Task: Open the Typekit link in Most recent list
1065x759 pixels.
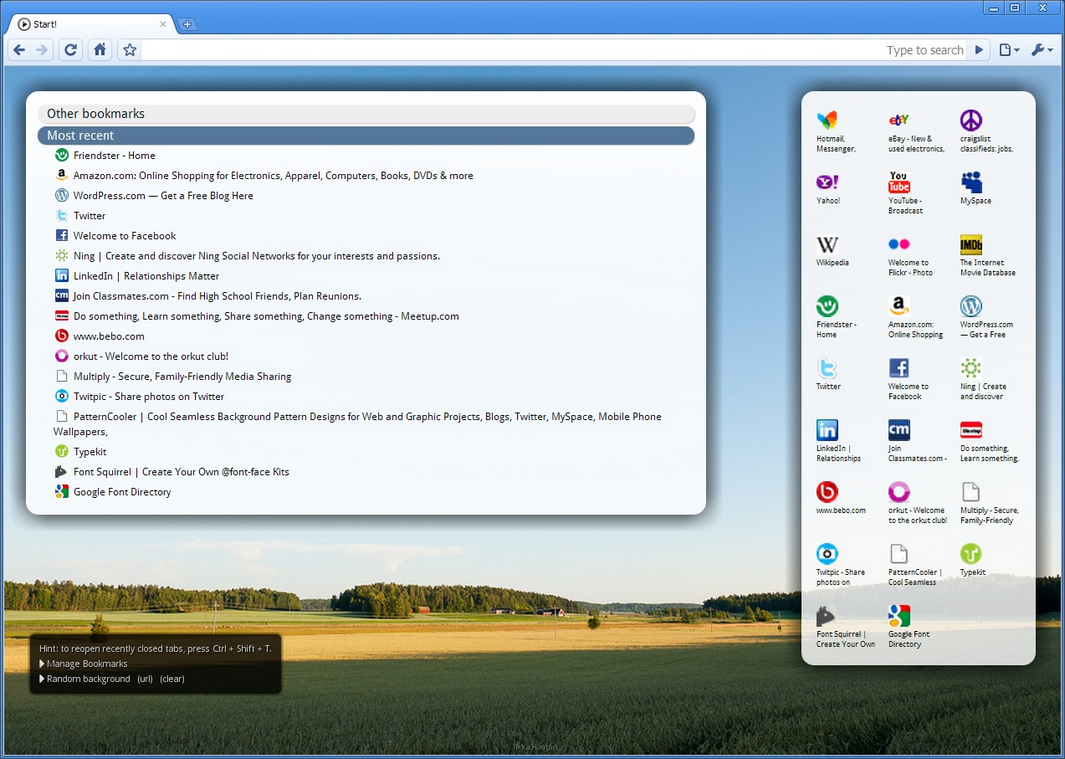Action: tap(90, 452)
